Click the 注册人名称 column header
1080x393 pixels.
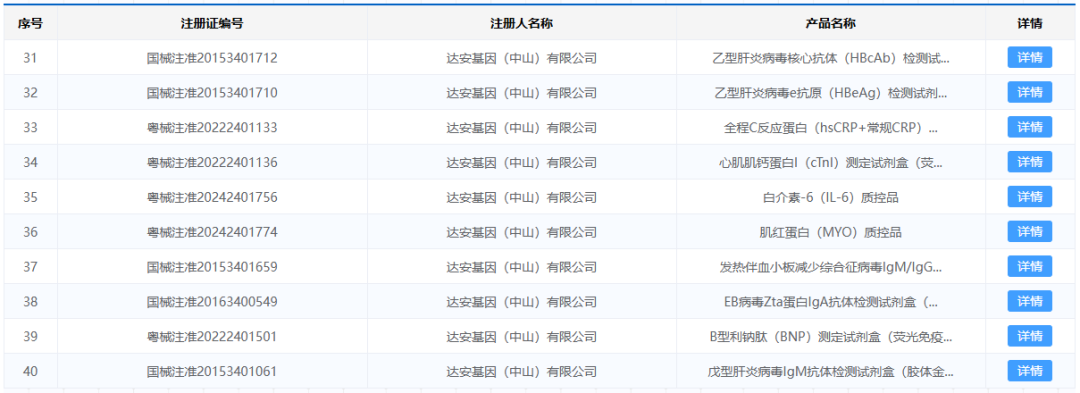click(x=521, y=23)
